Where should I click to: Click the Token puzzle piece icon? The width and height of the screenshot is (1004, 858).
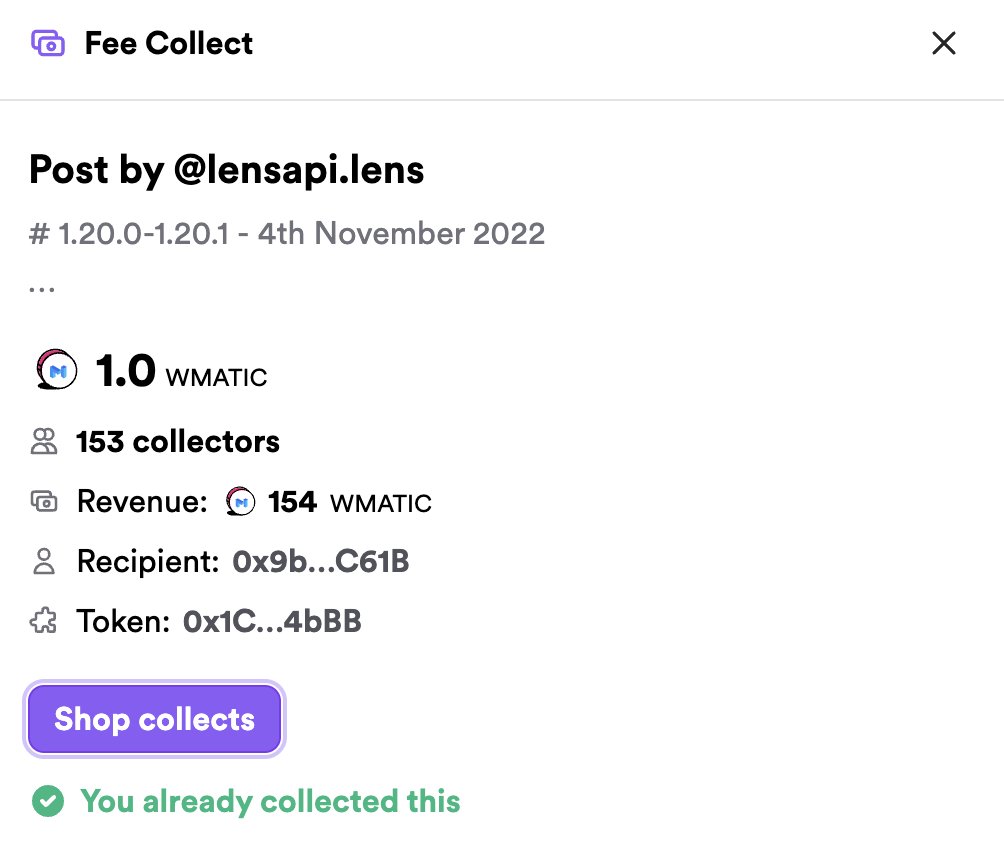click(44, 622)
